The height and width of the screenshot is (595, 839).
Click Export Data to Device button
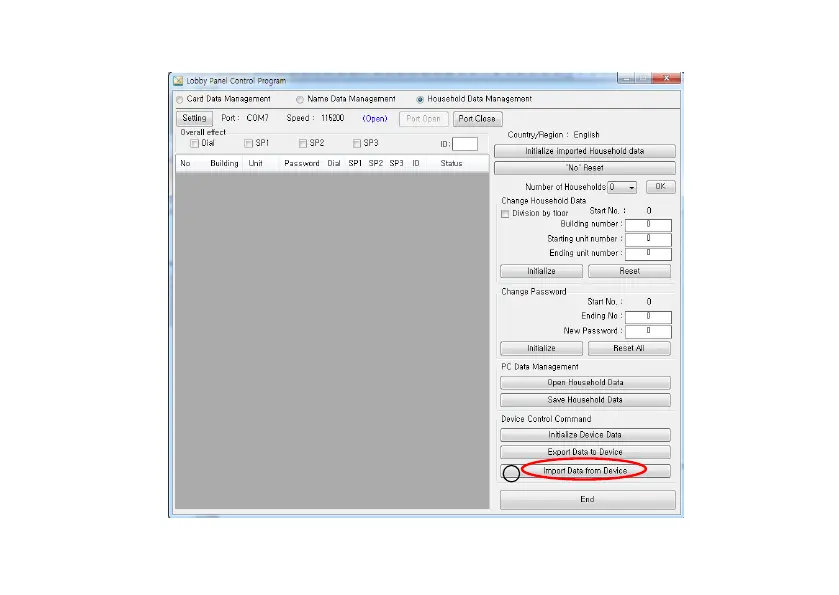point(585,452)
